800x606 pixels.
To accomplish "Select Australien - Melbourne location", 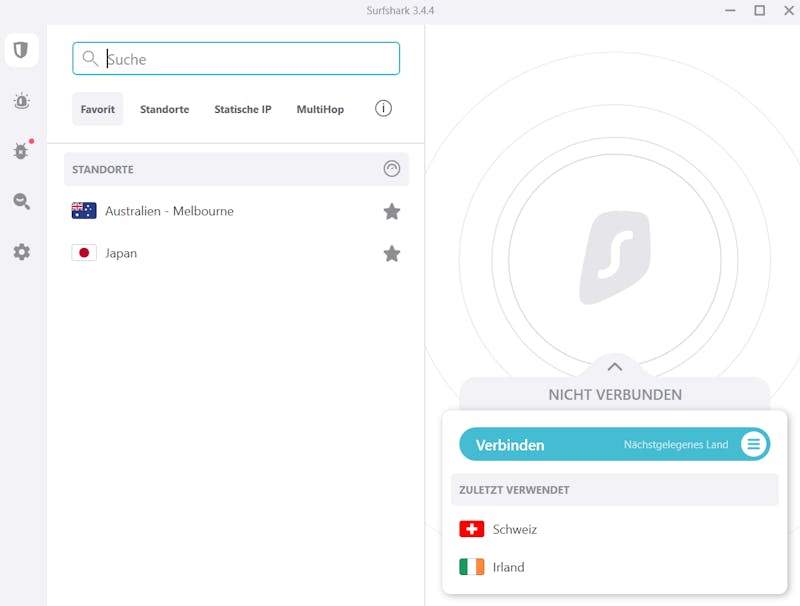I will pyautogui.click(x=236, y=211).
